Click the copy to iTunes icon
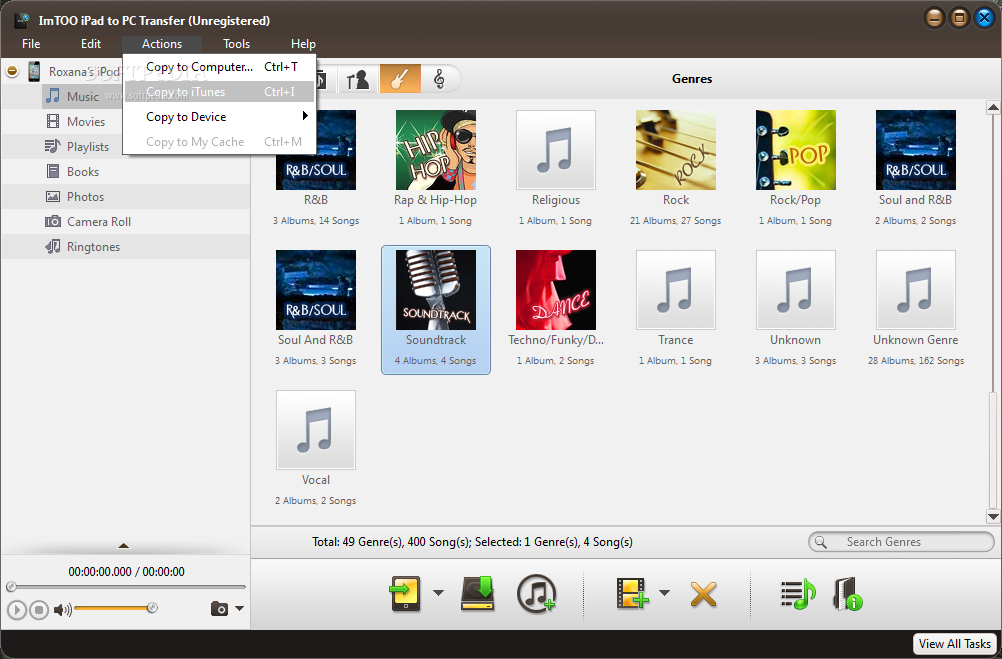 click(x=536, y=594)
